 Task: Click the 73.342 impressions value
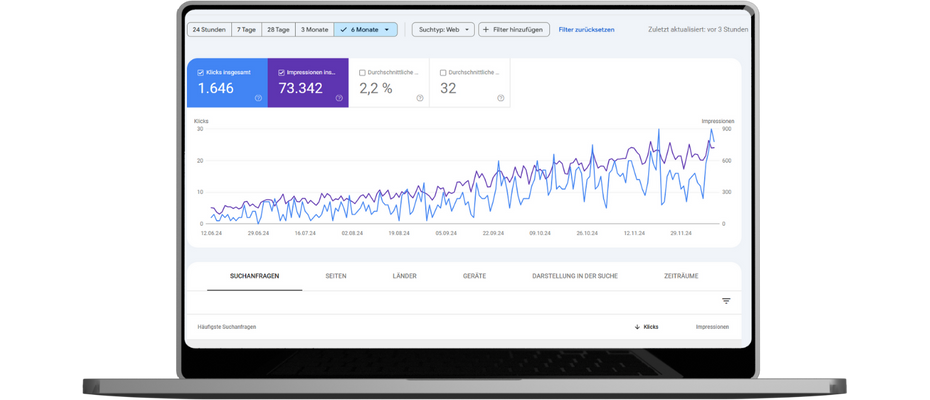point(301,88)
